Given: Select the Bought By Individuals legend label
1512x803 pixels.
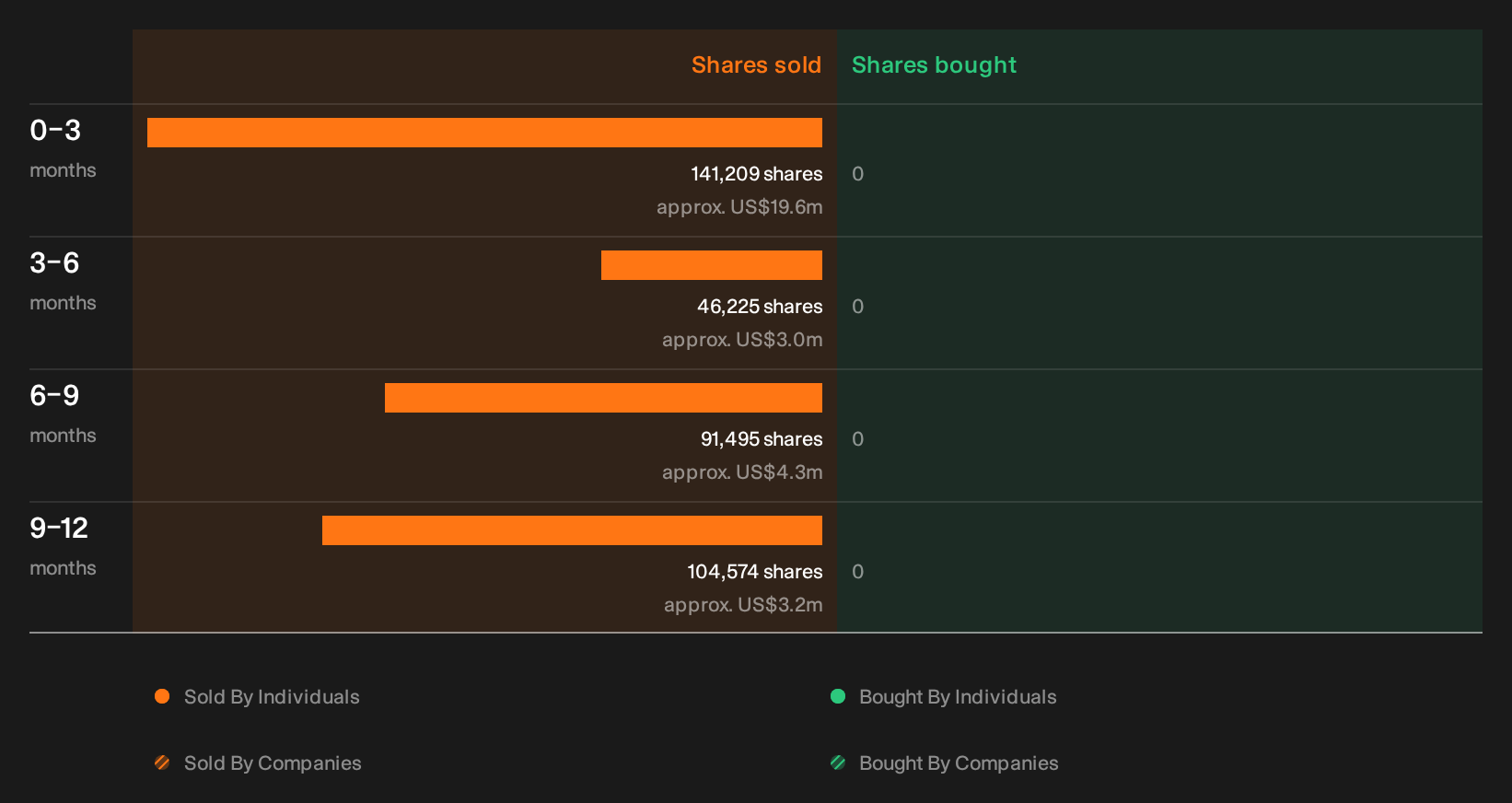Looking at the screenshot, I should (x=958, y=697).
